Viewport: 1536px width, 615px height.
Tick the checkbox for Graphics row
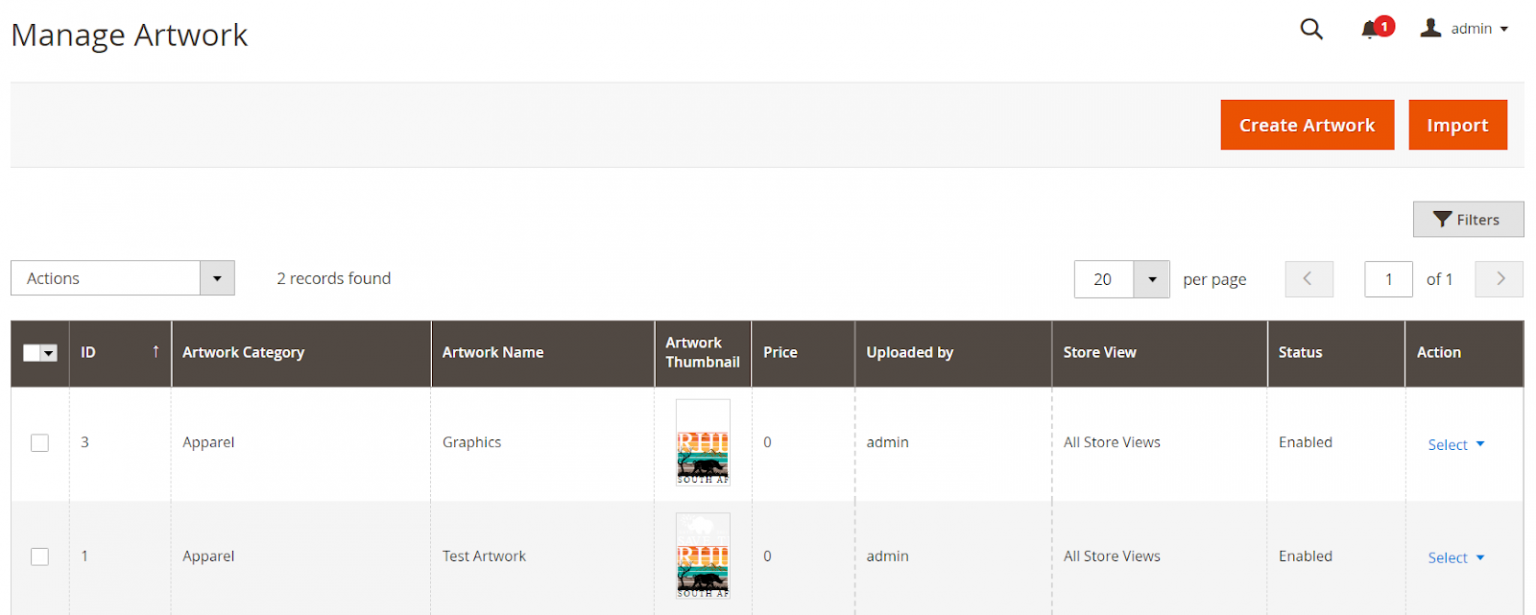coord(40,442)
